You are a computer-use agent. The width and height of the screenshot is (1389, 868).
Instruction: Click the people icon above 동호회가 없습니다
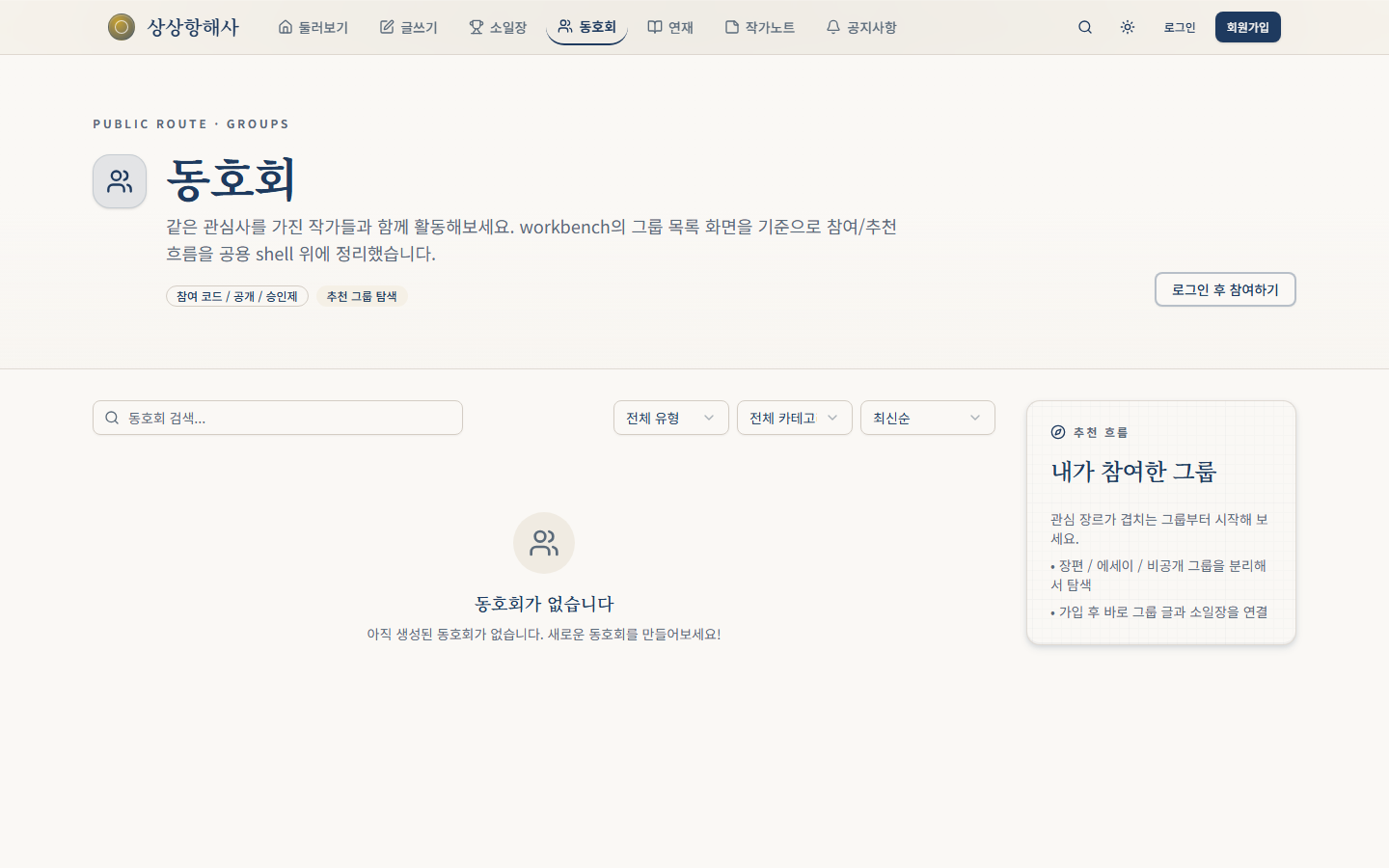[x=544, y=543]
